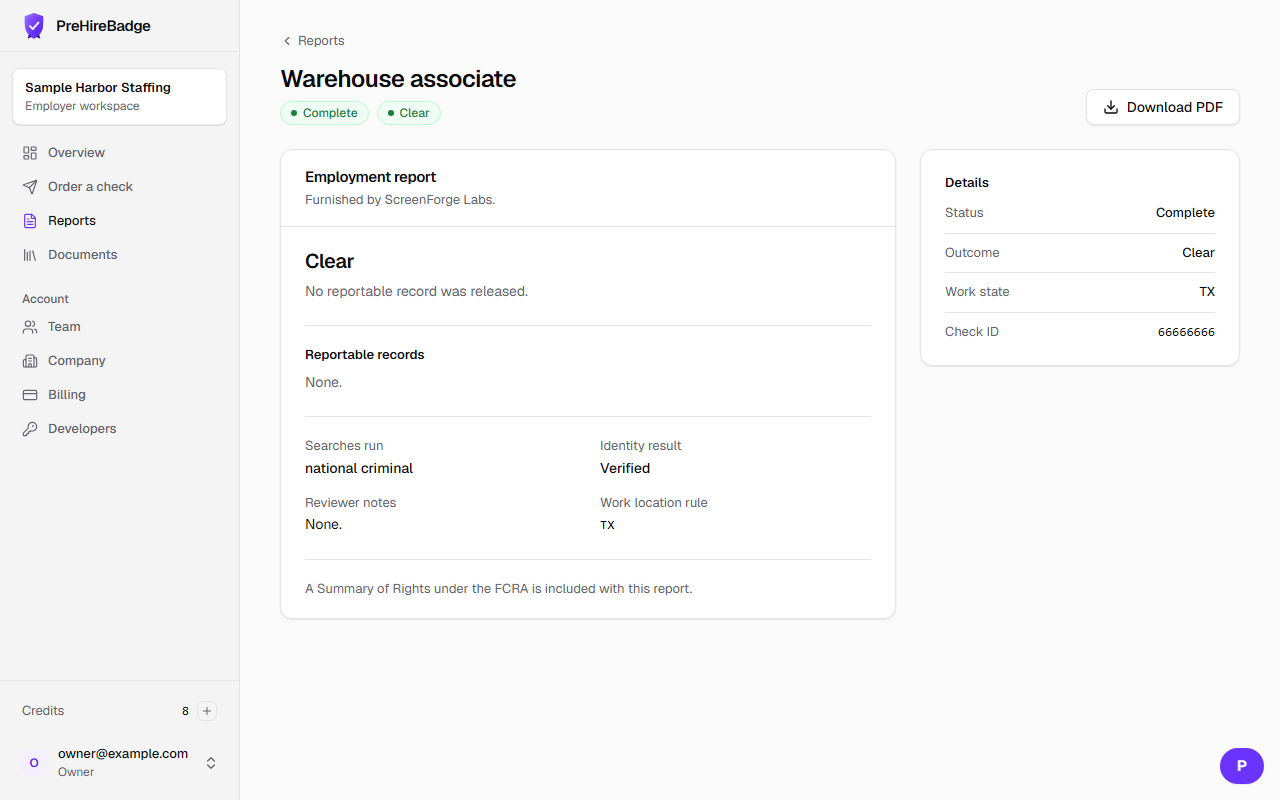Click the Overview grid icon in sidebar
The width and height of the screenshot is (1280, 800).
(30, 153)
